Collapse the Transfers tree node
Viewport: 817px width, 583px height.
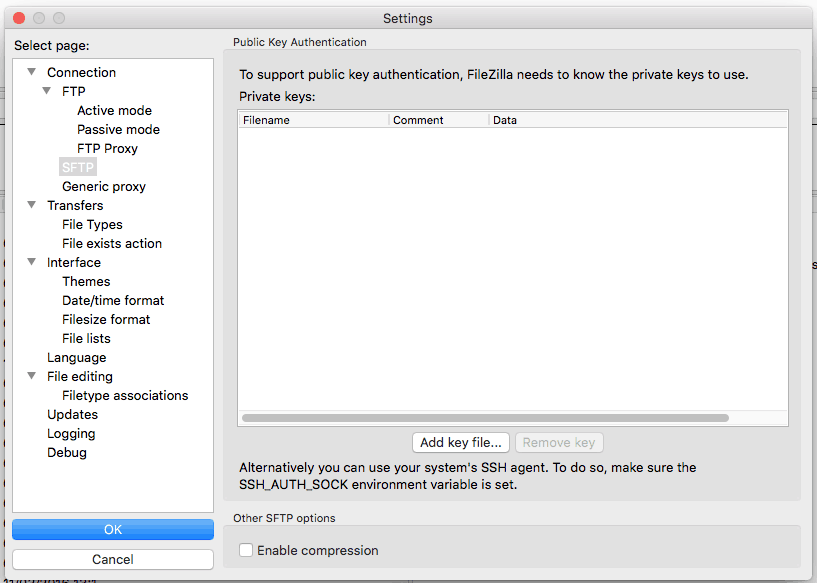point(32,205)
